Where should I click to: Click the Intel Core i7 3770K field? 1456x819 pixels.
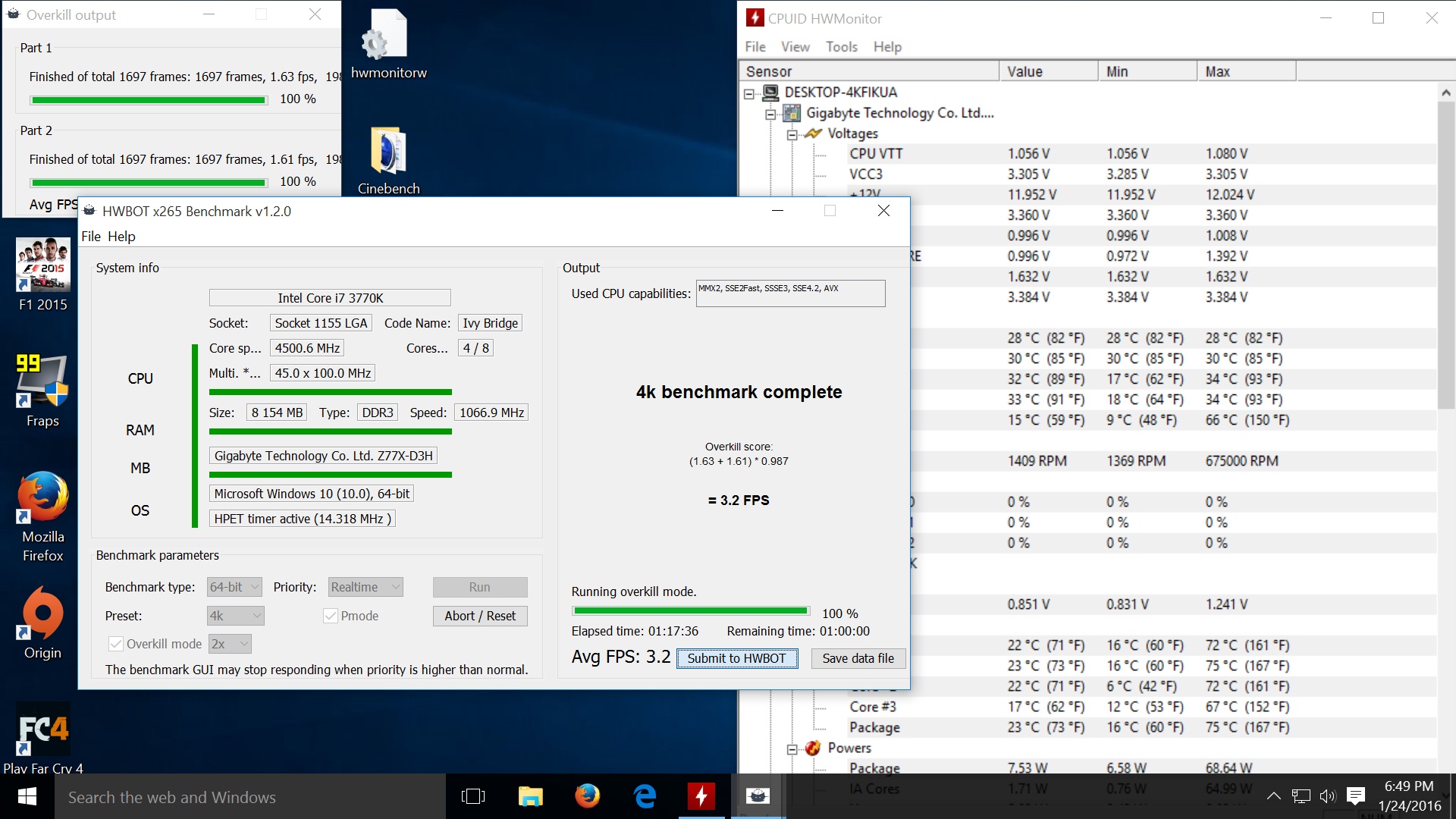click(330, 298)
